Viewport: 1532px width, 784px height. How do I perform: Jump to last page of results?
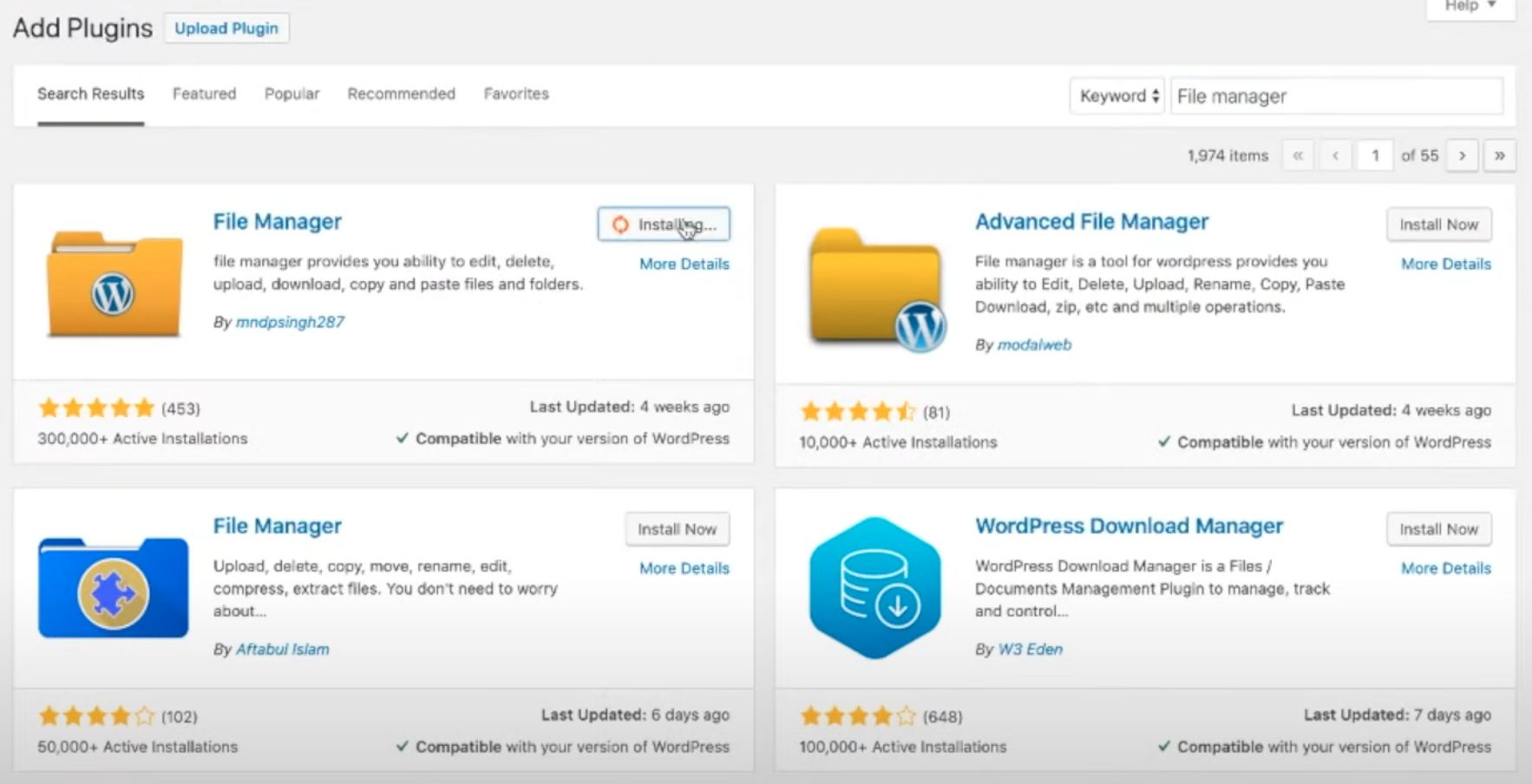[1499, 156]
